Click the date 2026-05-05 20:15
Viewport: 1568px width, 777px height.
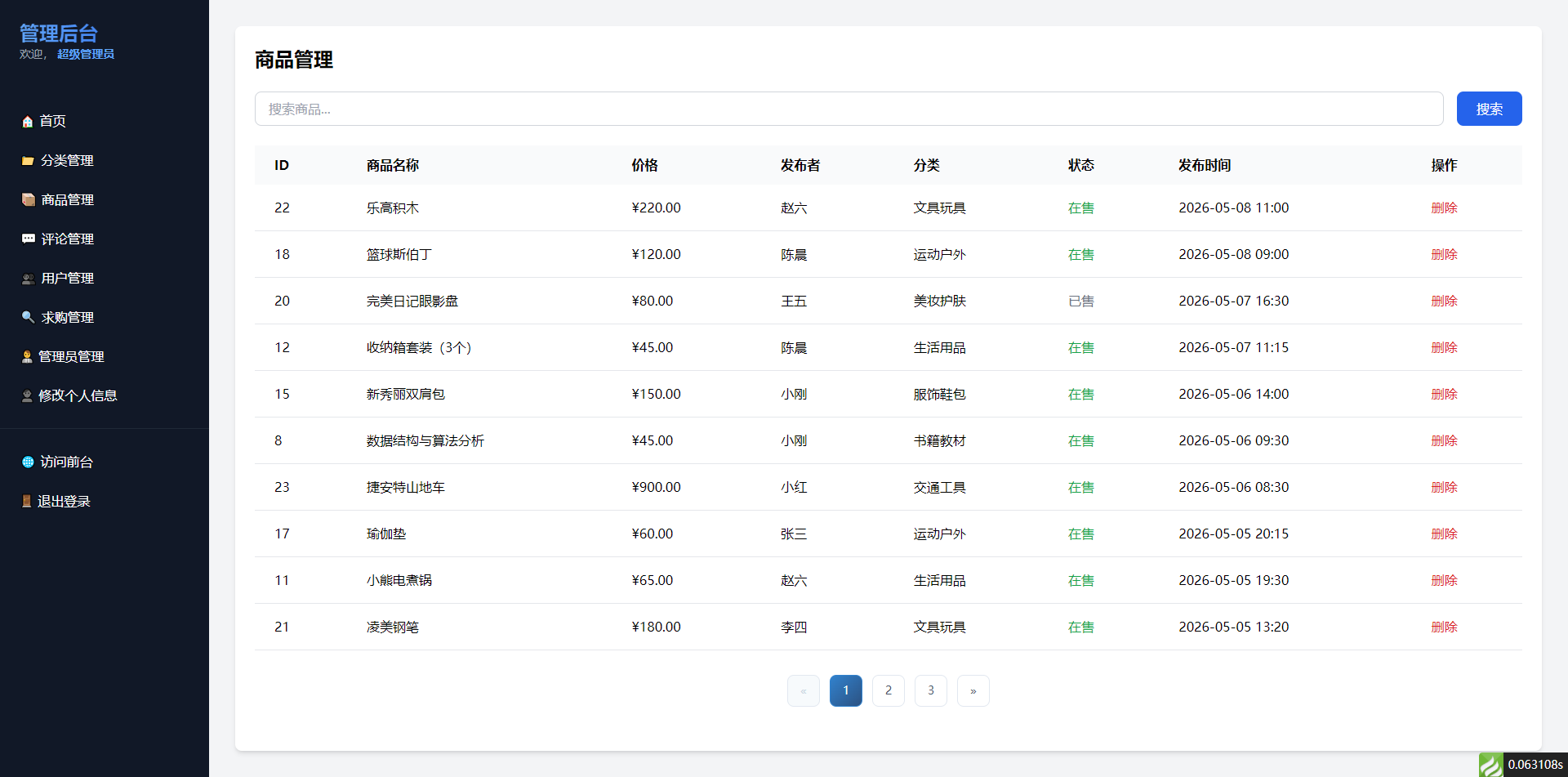point(1234,534)
